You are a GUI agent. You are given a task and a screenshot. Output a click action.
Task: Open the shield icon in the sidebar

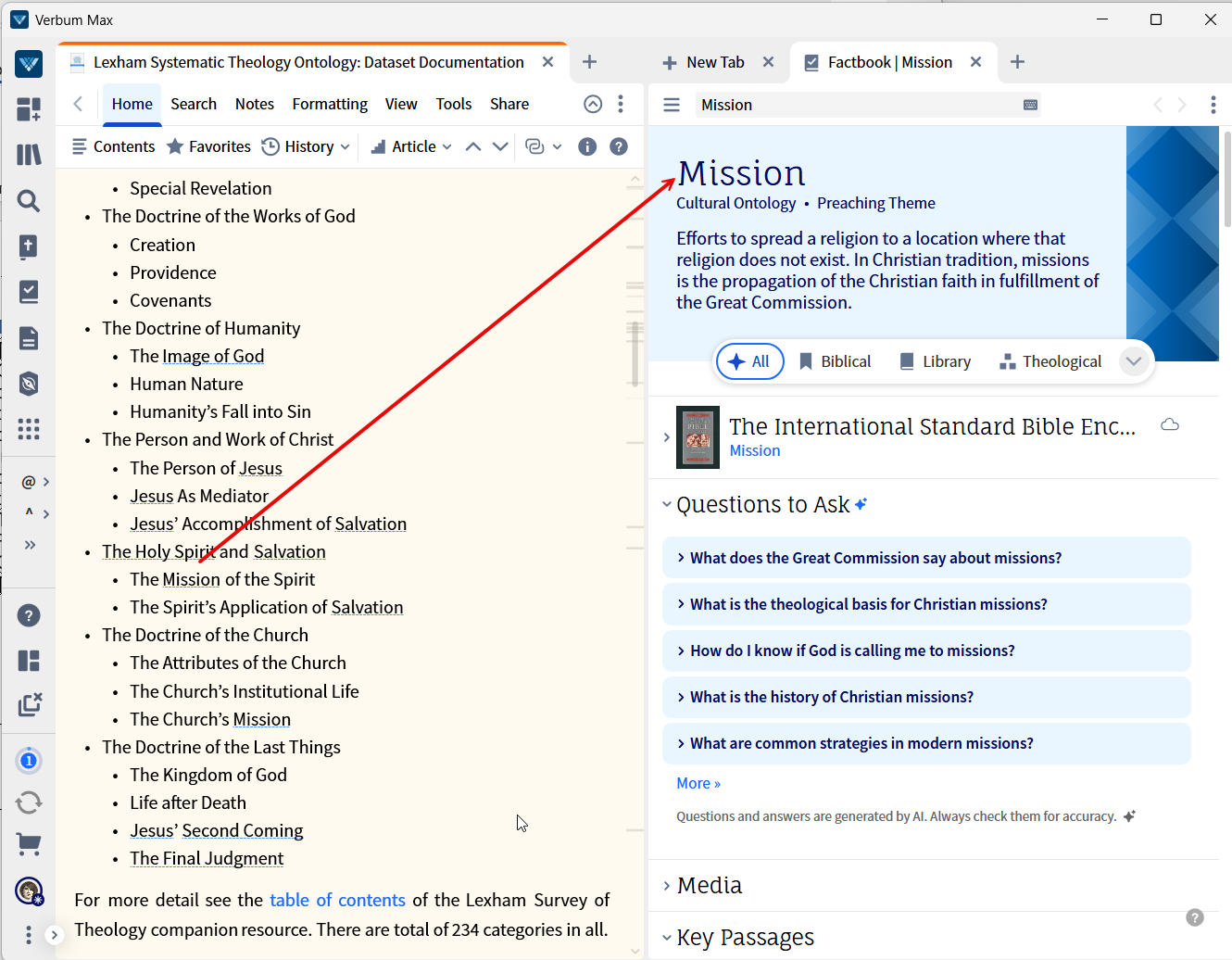coord(29,384)
